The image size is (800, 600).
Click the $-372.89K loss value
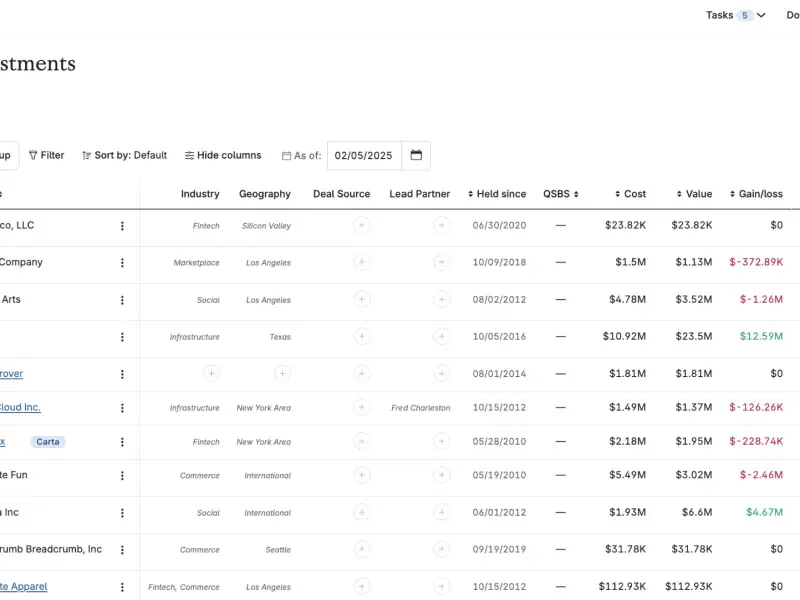pos(756,262)
